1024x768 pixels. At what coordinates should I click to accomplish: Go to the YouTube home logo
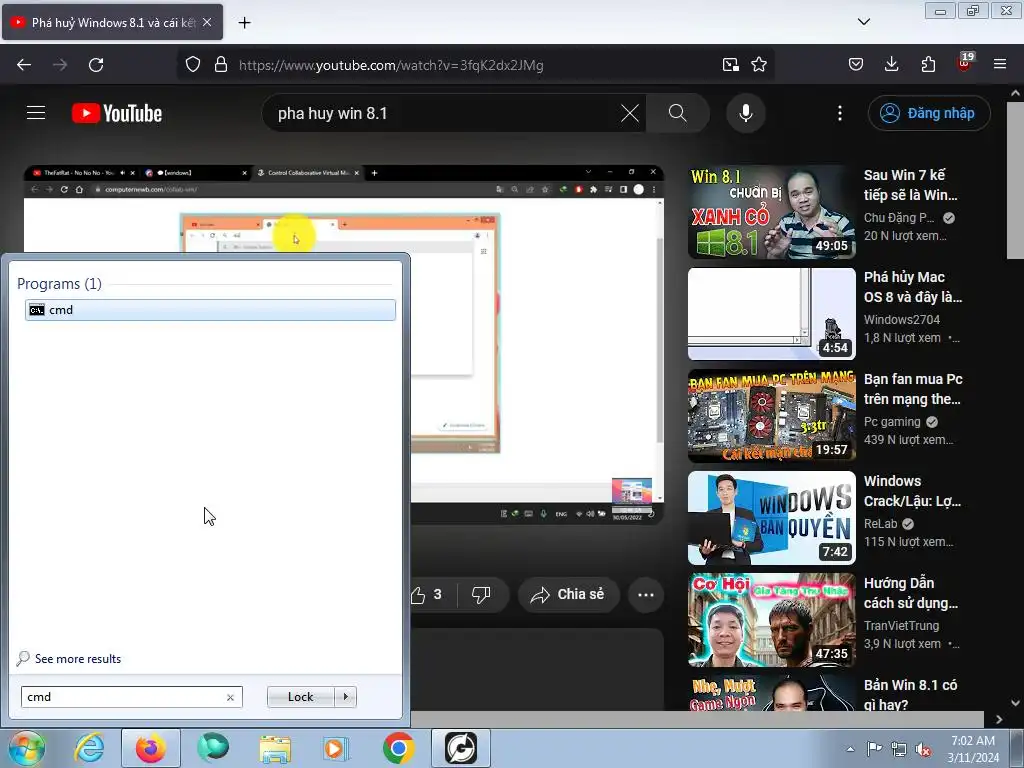117,113
